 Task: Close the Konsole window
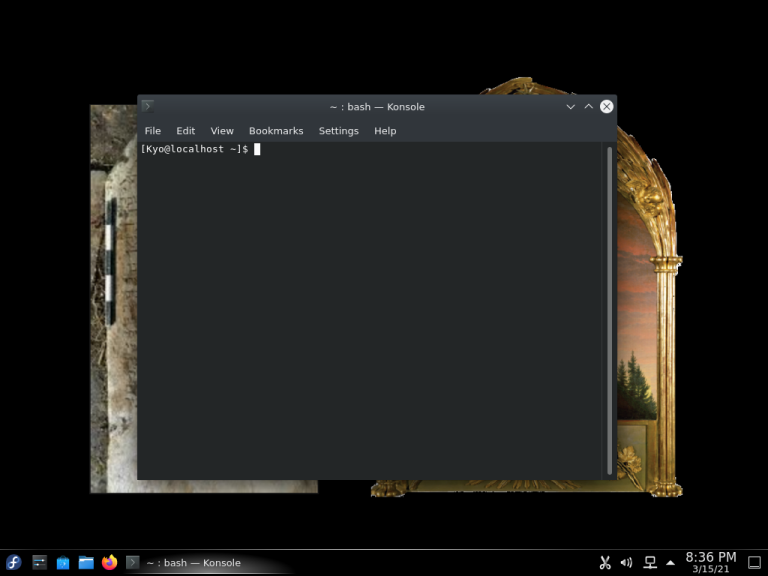[x=606, y=107]
